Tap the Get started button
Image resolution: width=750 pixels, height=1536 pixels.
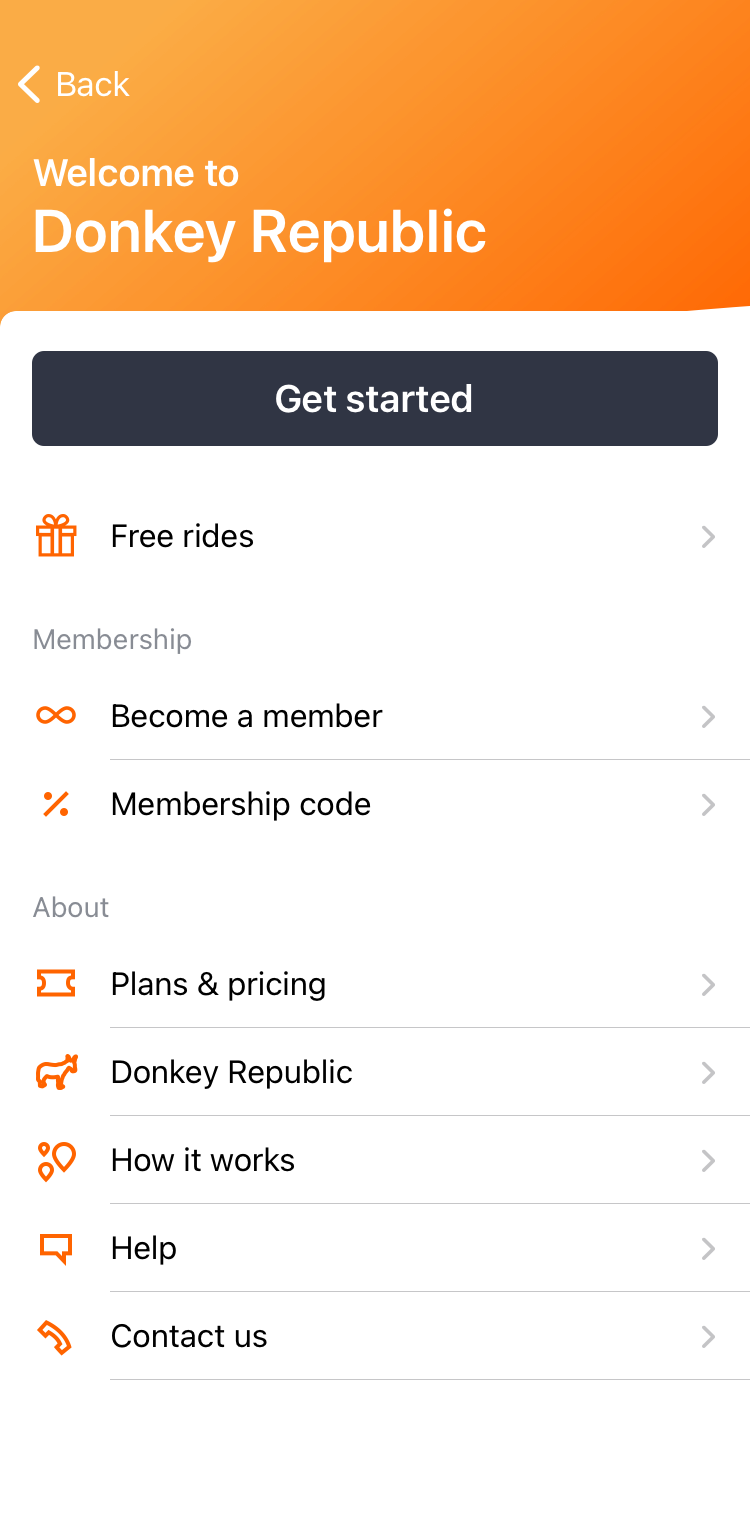[375, 398]
